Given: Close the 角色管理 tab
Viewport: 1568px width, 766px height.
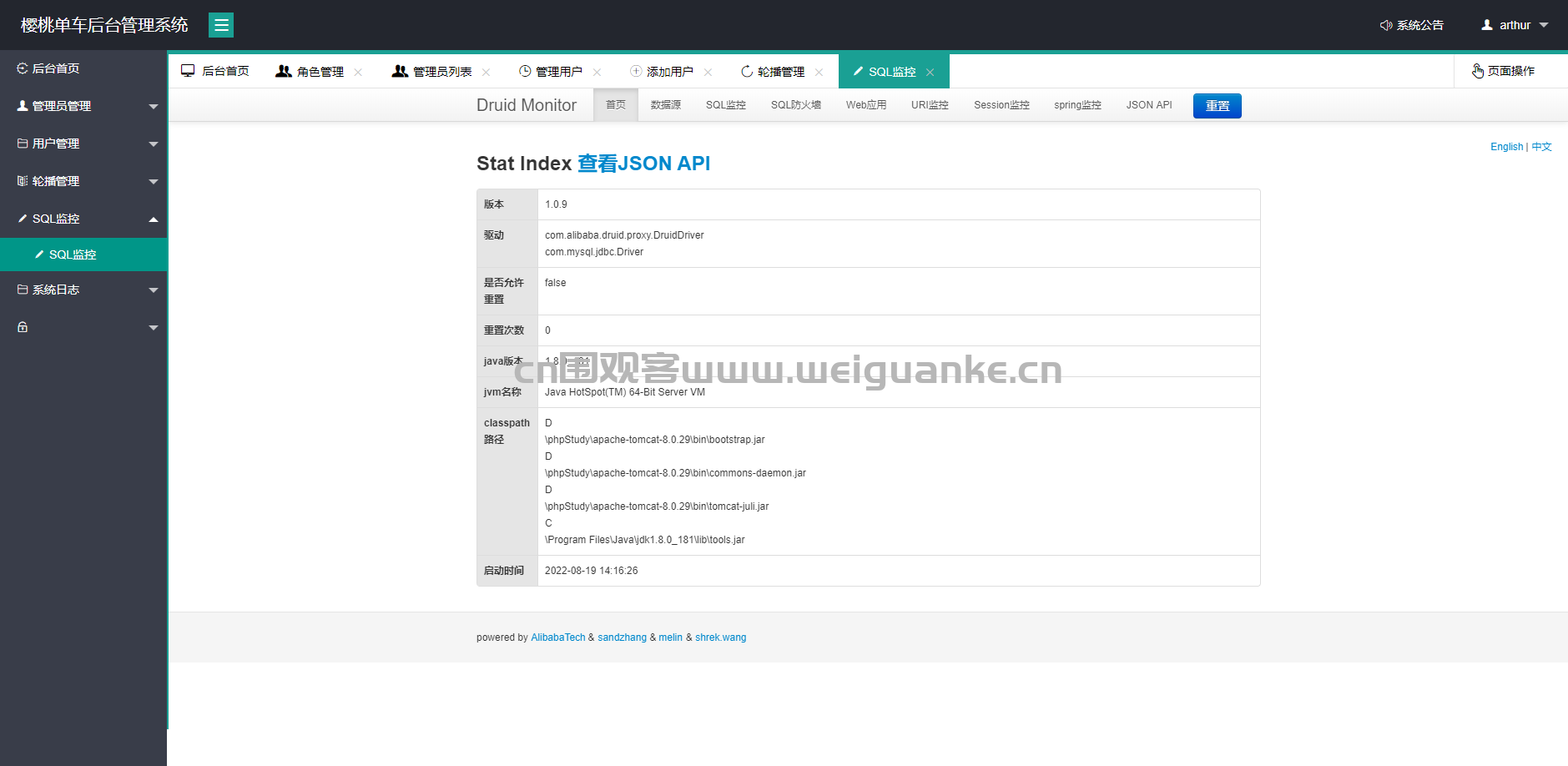Looking at the screenshot, I should point(358,73).
